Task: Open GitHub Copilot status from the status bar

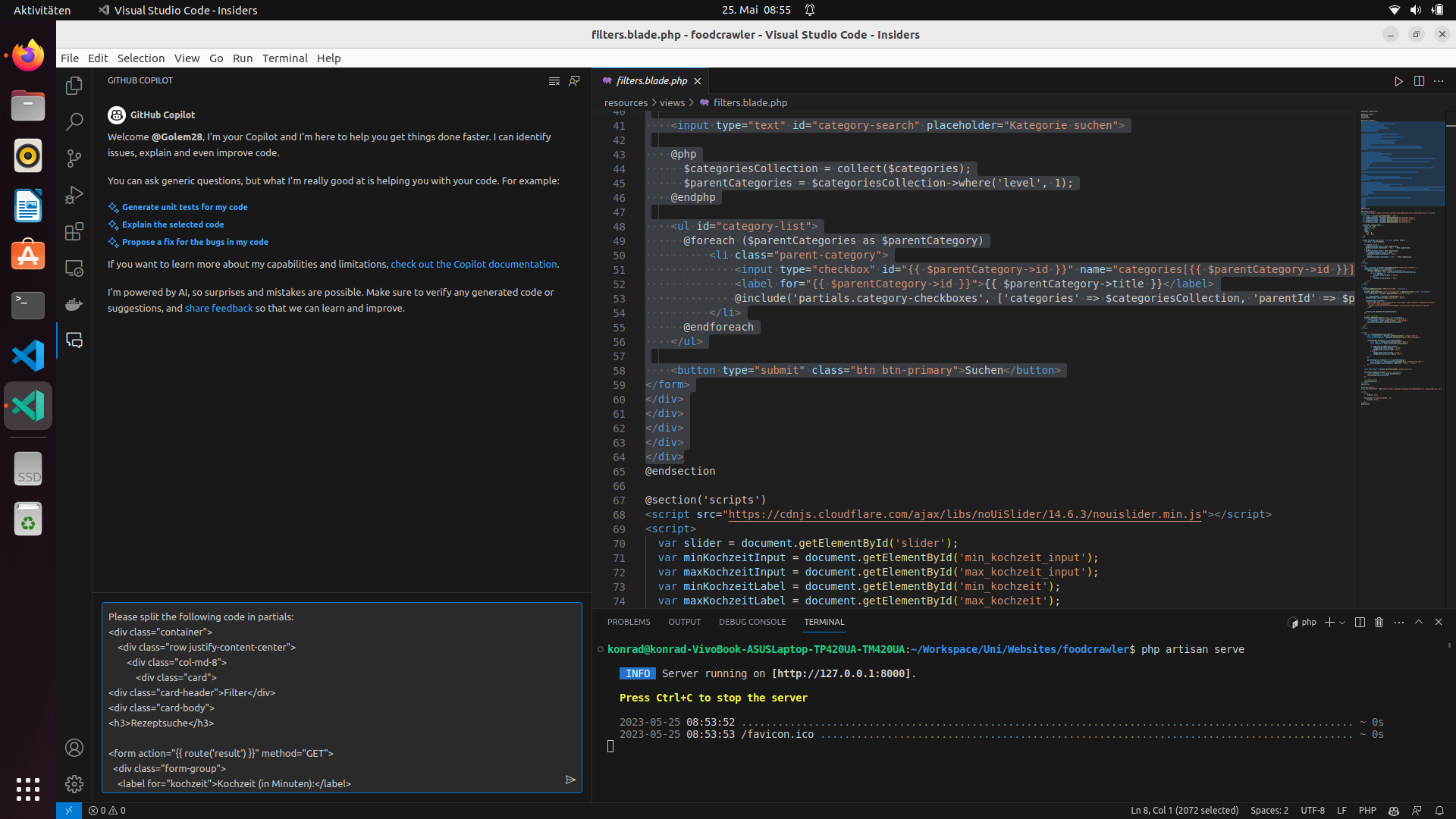Action: [x=1395, y=811]
